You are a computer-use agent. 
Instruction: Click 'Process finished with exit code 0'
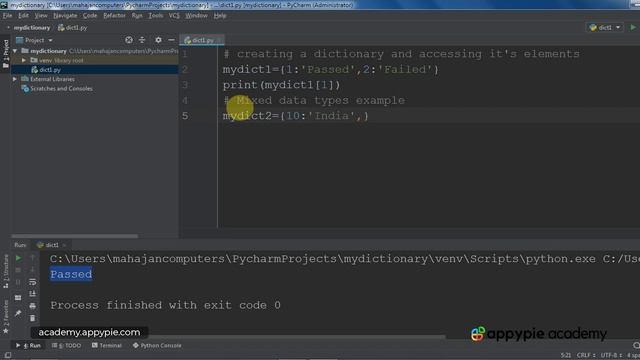tap(165, 305)
